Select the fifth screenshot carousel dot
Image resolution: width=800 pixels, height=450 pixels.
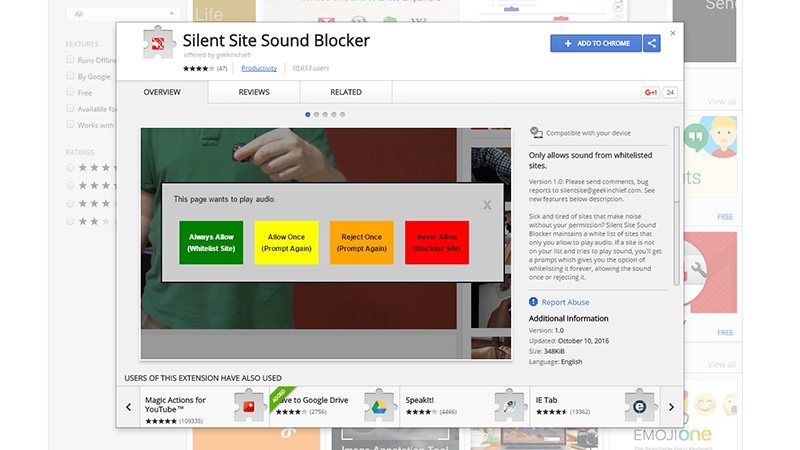click(x=342, y=115)
